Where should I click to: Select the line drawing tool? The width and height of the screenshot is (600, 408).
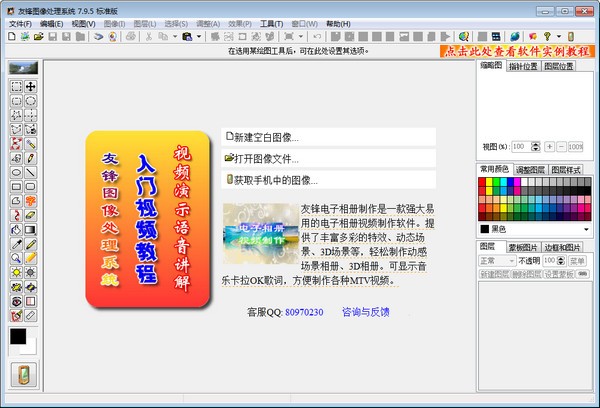tap(31, 172)
